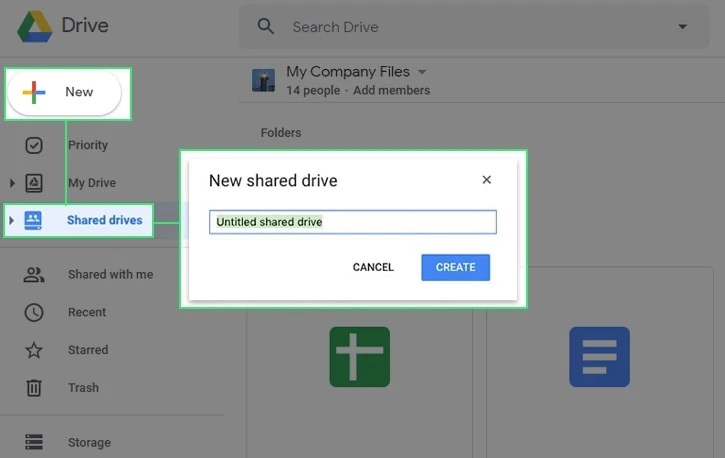This screenshot has width=725, height=458.
Task: Open search options dropdown arrow
Action: click(682, 27)
